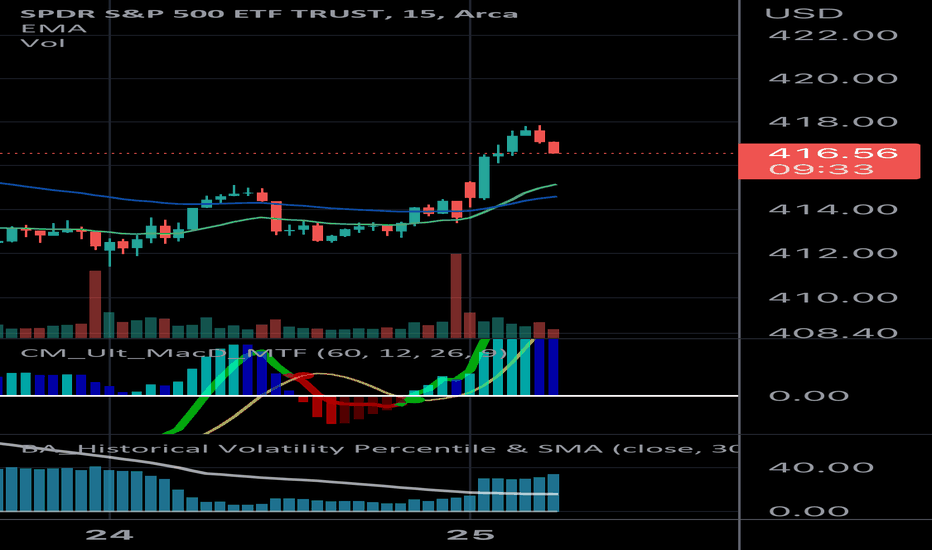Open the CM_Ult_MacD_MTF indicator legend
The width and height of the screenshot is (932, 550).
[x=263, y=353]
